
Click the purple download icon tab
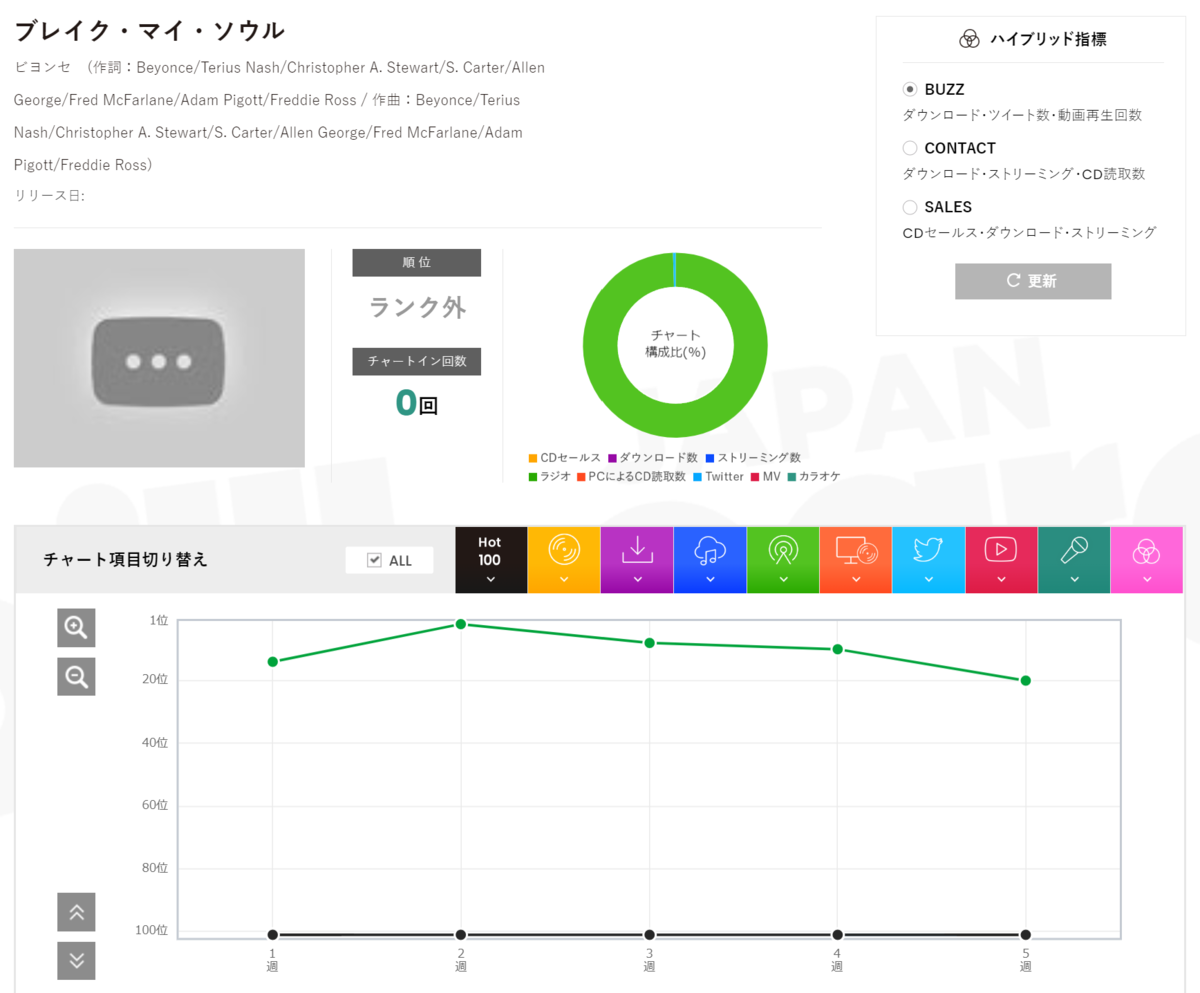pyautogui.click(x=637, y=560)
